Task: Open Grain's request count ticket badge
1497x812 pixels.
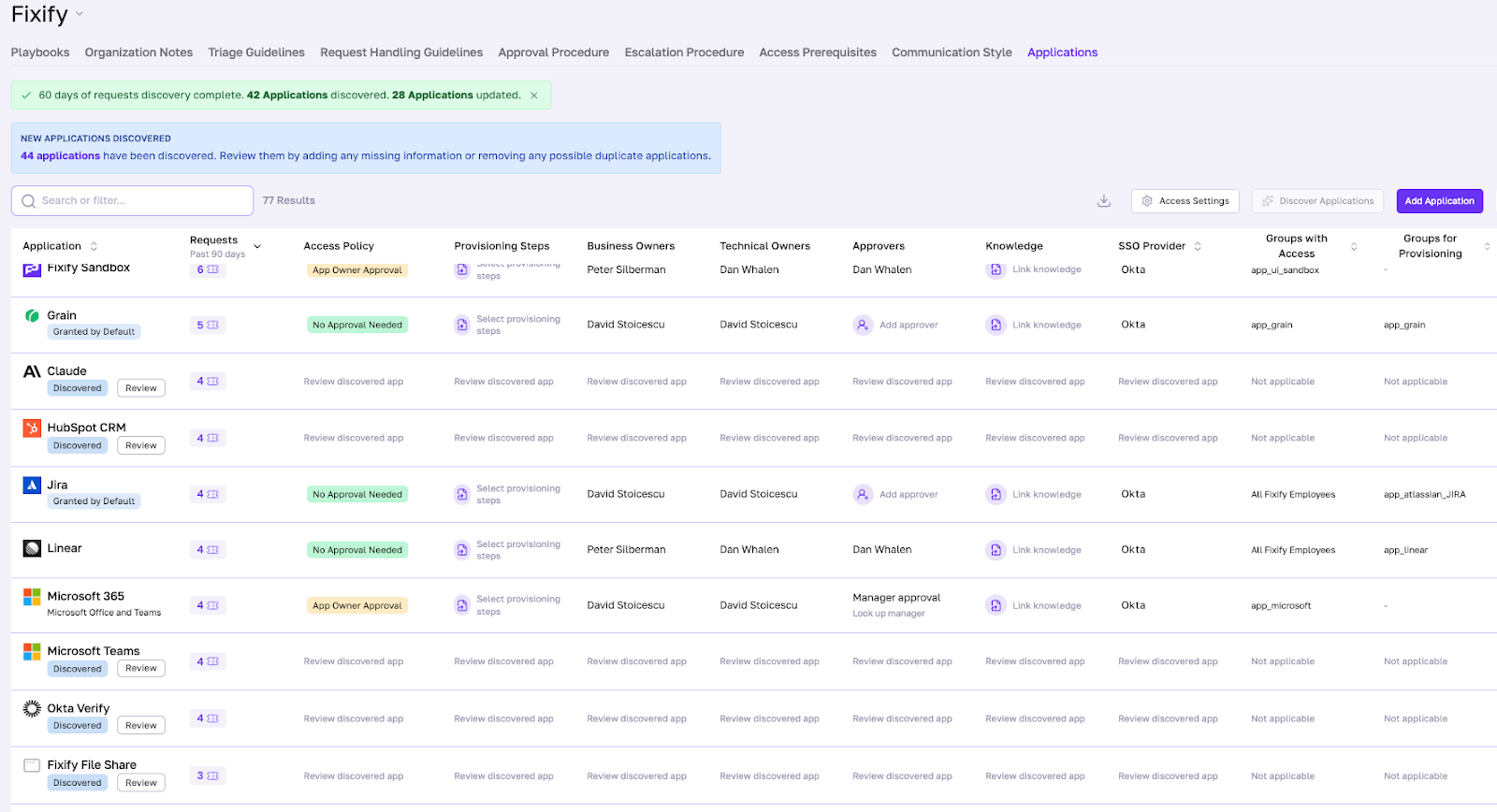Action: tap(208, 326)
